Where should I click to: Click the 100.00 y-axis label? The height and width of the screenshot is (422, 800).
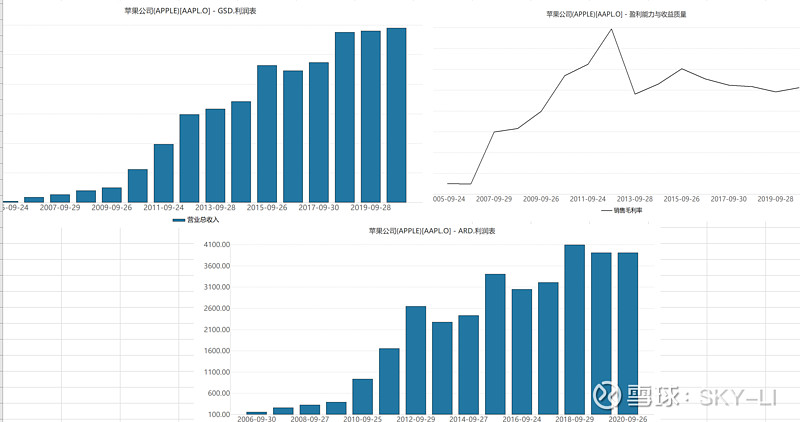219,414
